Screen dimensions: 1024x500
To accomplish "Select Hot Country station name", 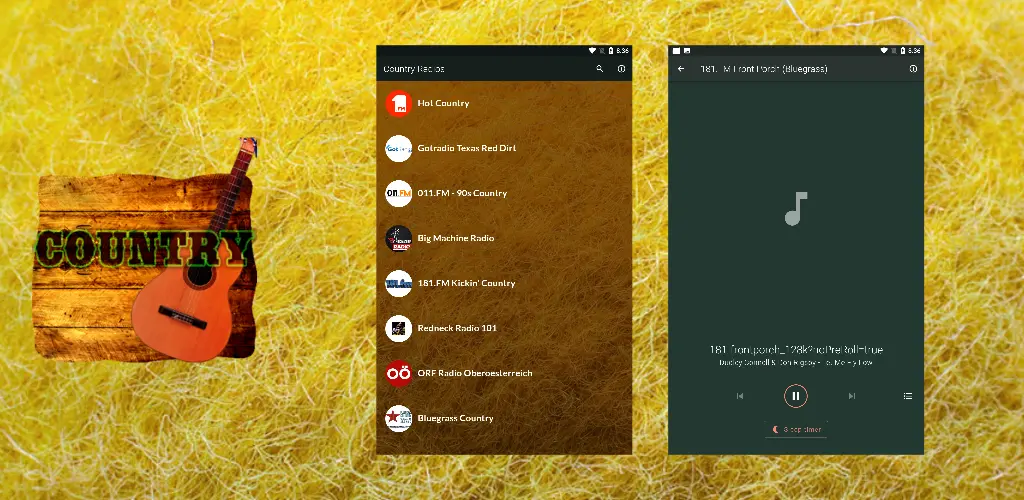I will click(443, 103).
